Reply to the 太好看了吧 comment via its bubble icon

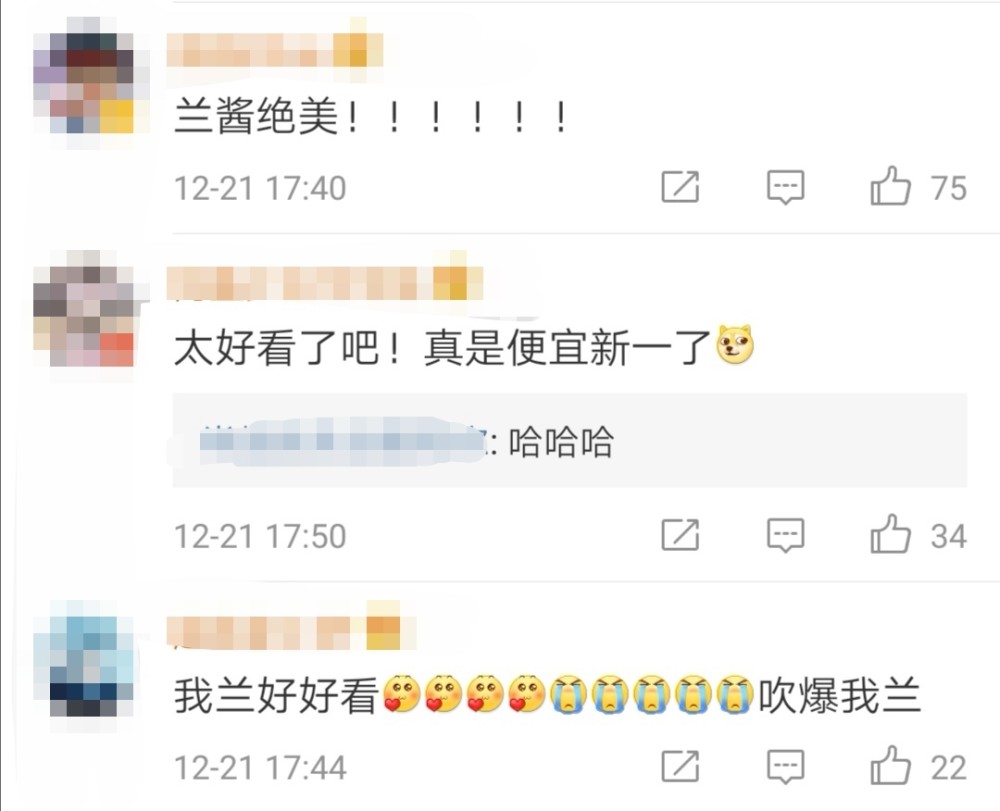785,534
